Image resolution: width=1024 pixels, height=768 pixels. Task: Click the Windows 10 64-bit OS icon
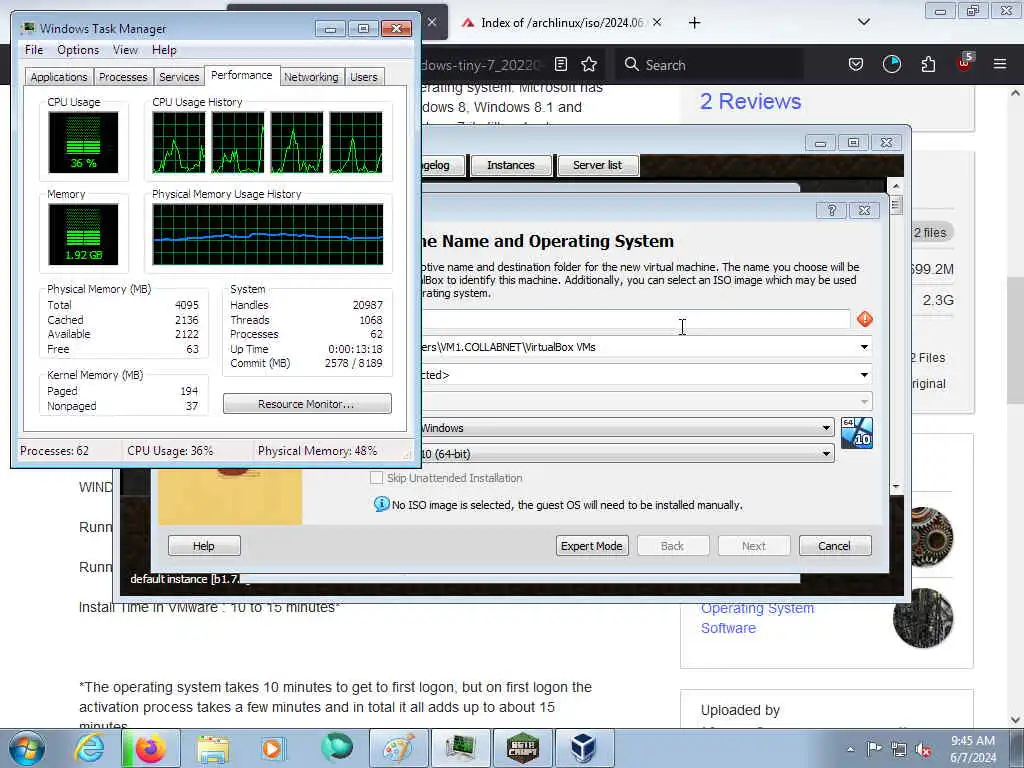click(856, 432)
